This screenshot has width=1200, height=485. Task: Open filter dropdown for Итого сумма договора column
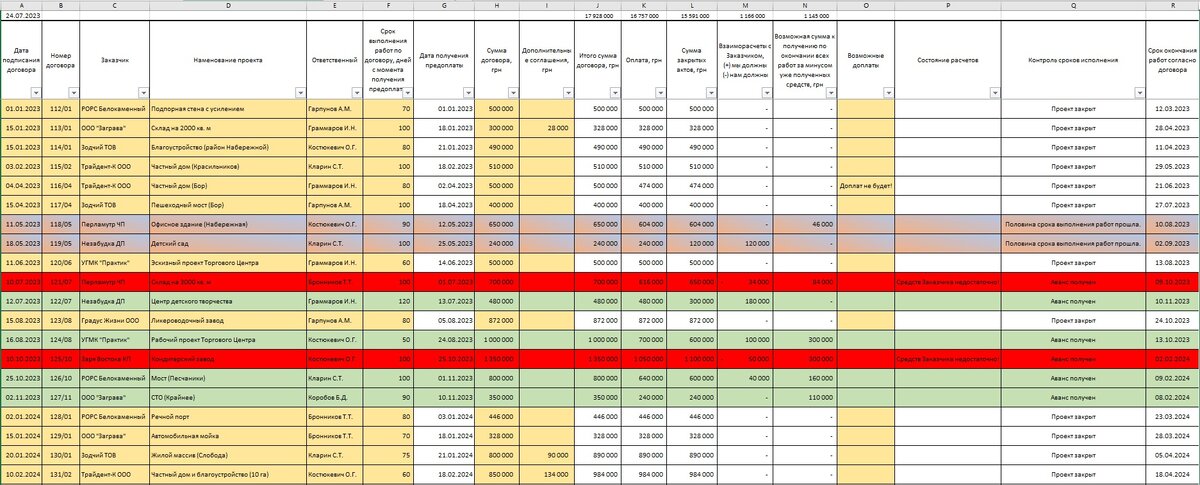[x=615, y=93]
